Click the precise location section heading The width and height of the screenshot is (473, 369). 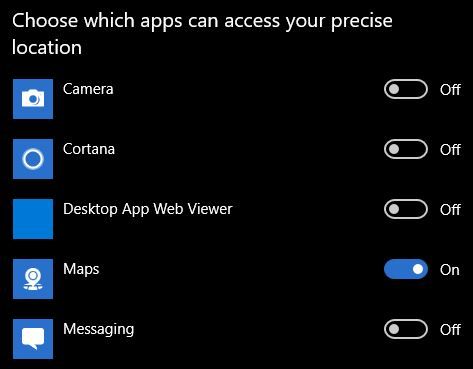tap(202, 34)
